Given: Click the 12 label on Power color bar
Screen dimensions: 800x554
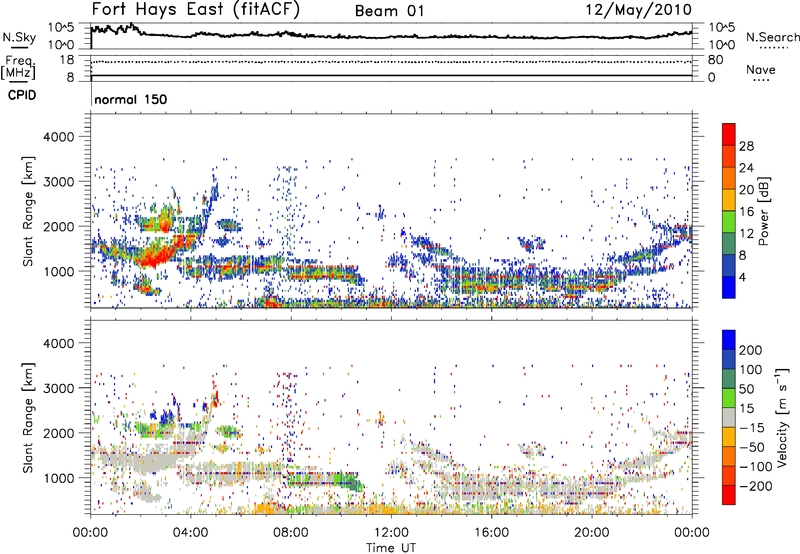Looking at the screenshot, I should (x=746, y=234).
